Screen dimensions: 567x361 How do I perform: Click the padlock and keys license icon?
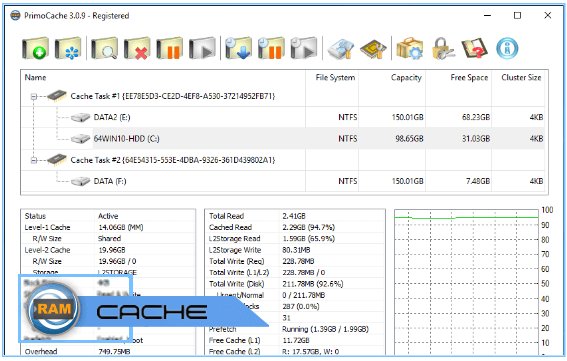(443, 48)
